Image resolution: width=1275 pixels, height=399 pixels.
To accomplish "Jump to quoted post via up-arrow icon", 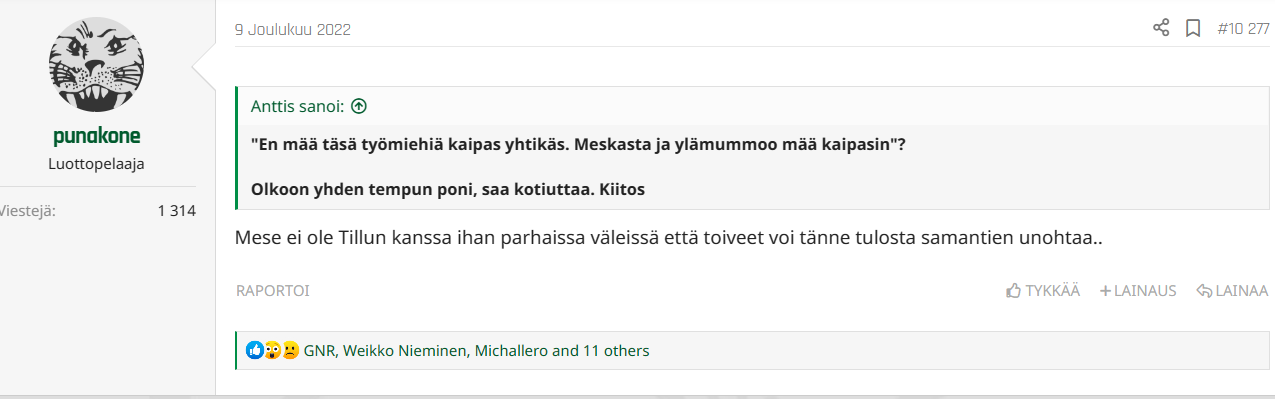I will [359, 106].
